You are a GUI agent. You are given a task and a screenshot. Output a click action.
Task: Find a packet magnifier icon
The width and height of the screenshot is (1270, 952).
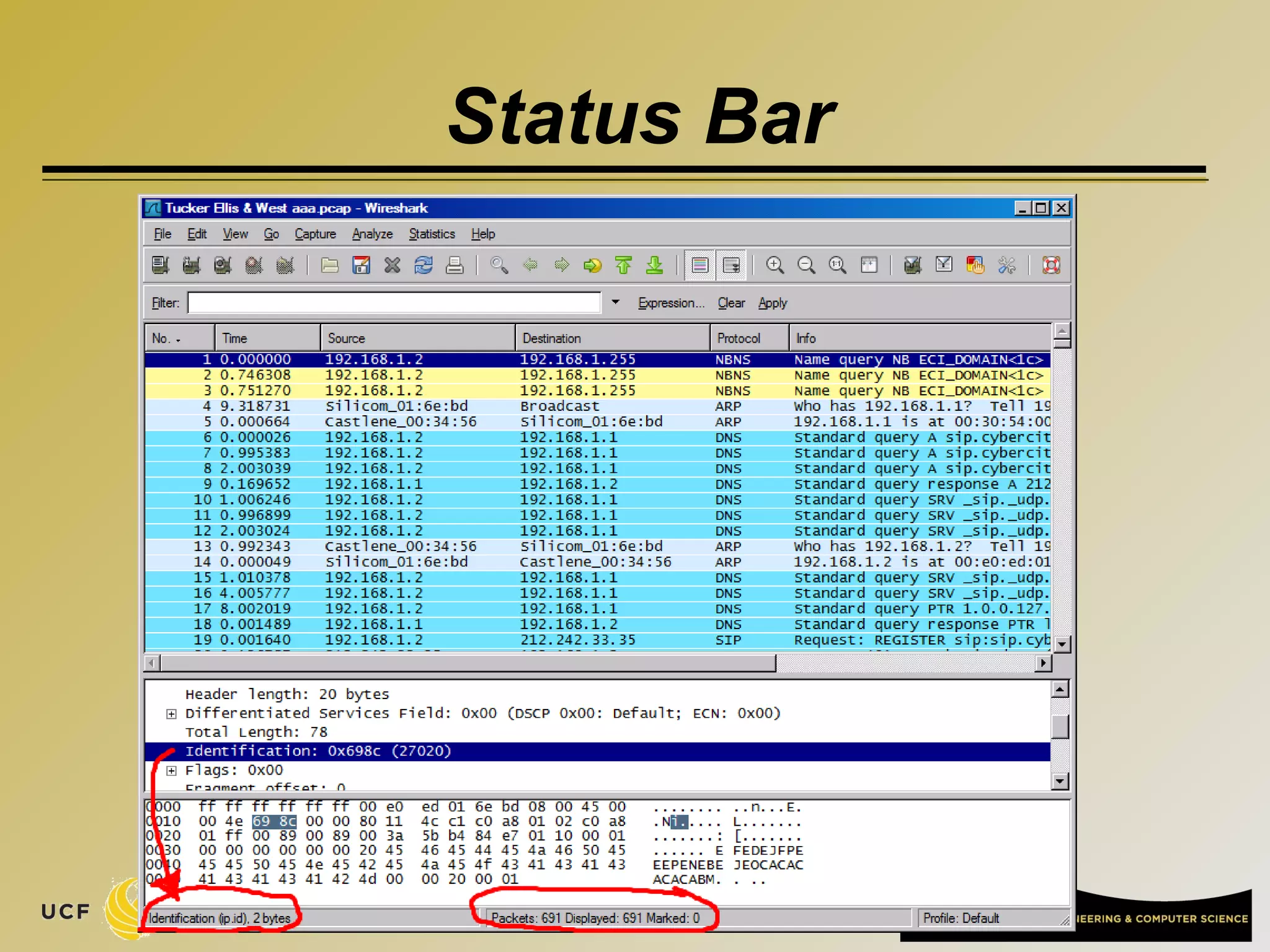pyautogui.click(x=499, y=265)
